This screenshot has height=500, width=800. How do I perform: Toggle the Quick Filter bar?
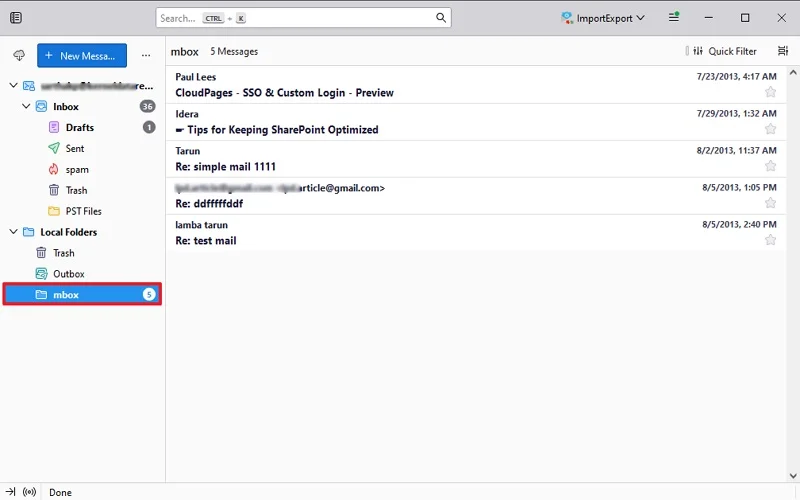(x=725, y=51)
